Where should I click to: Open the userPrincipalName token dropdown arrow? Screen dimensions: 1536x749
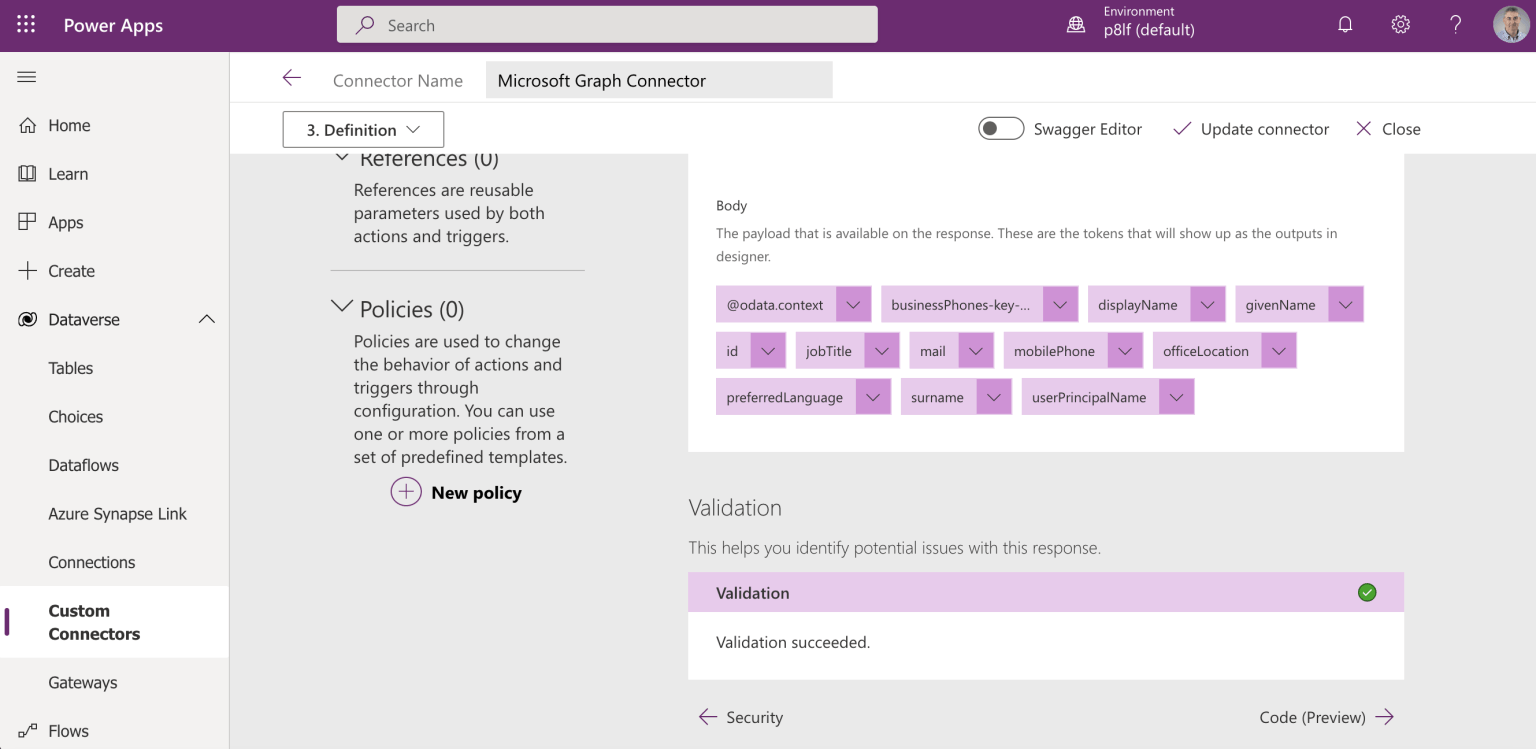coord(1177,397)
